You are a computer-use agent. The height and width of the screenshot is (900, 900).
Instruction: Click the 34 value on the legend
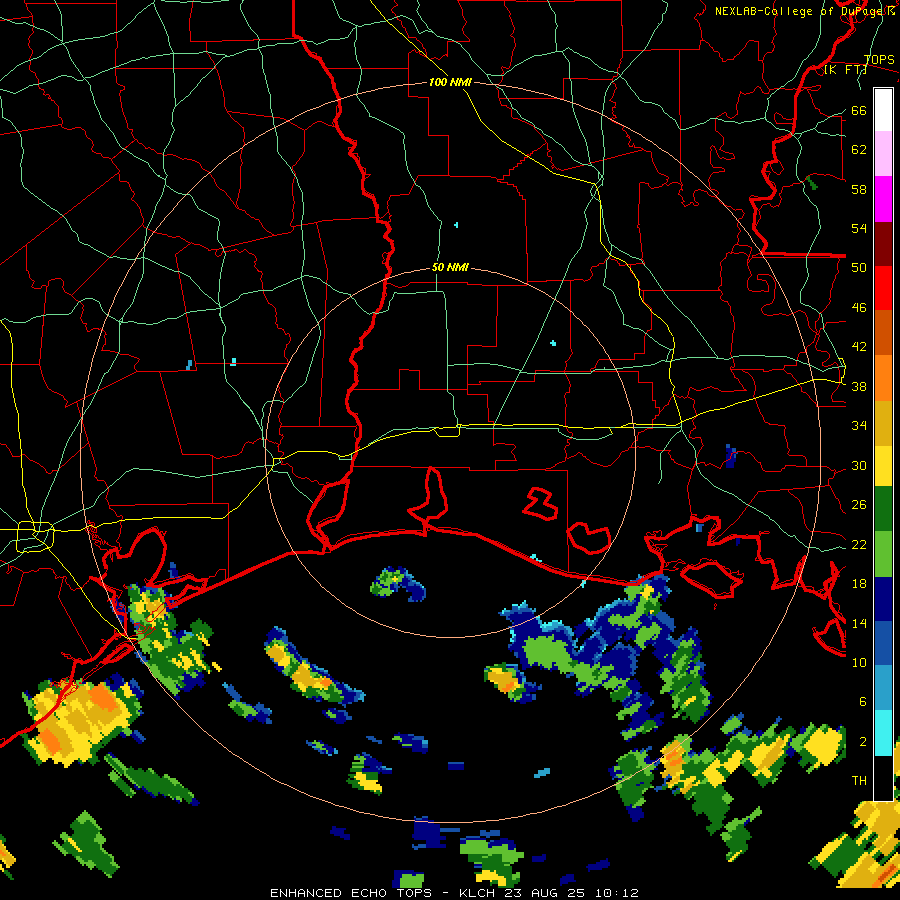859,426
